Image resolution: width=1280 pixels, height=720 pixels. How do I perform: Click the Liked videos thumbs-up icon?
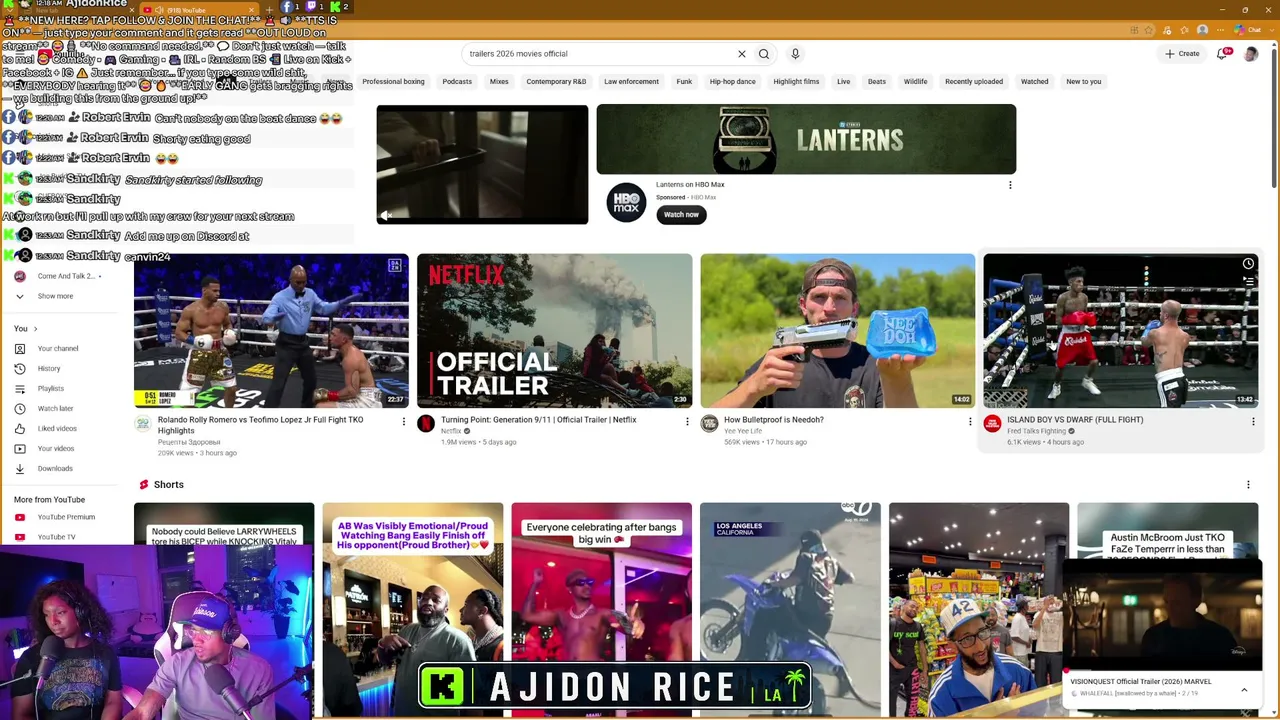(20, 429)
